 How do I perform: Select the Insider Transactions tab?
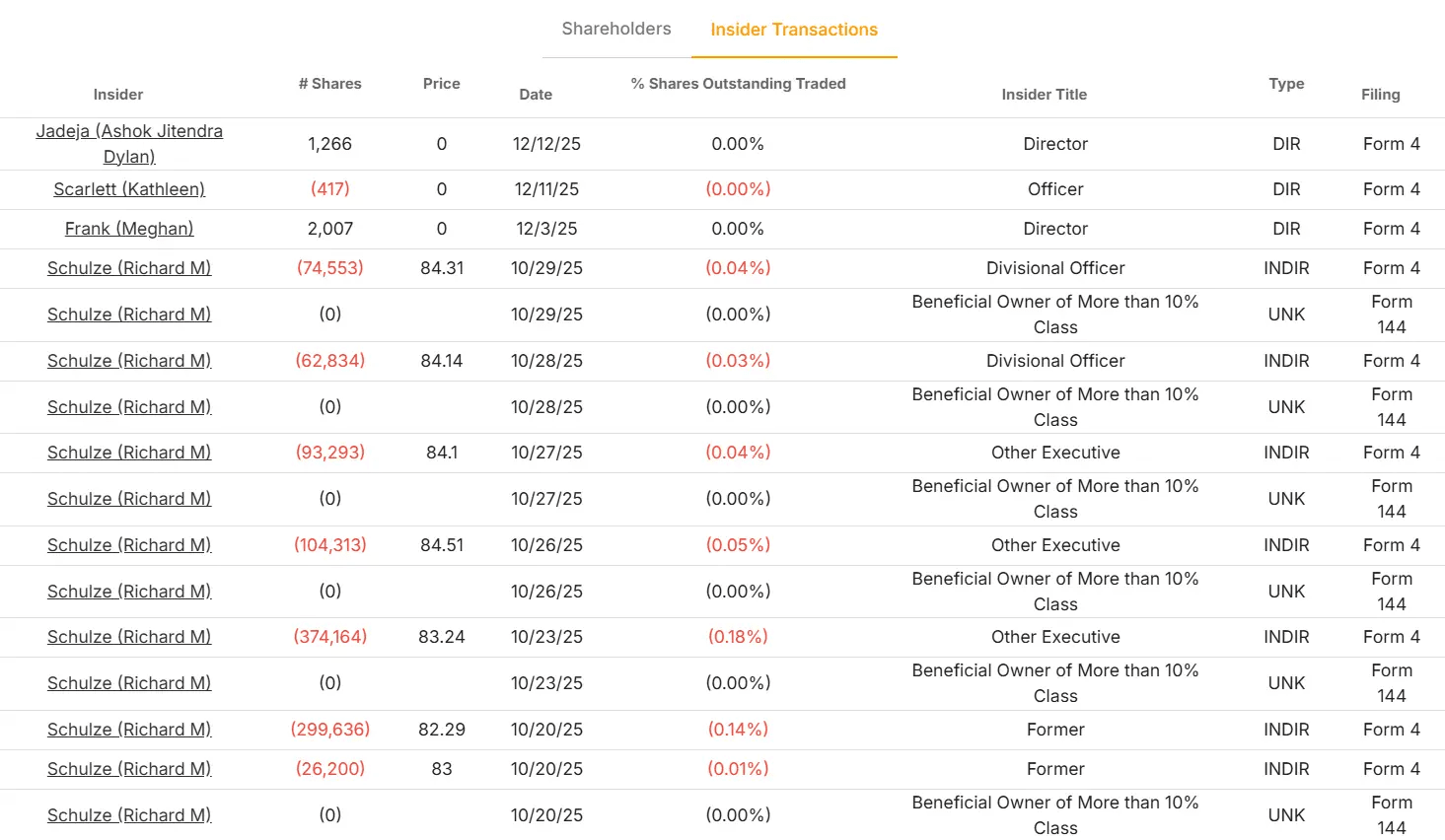[x=794, y=30]
